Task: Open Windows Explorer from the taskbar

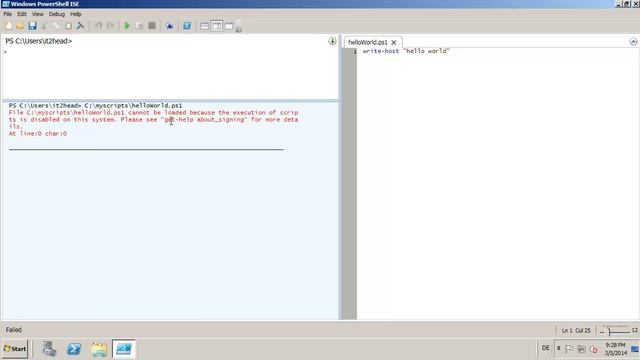Action: coord(99,349)
